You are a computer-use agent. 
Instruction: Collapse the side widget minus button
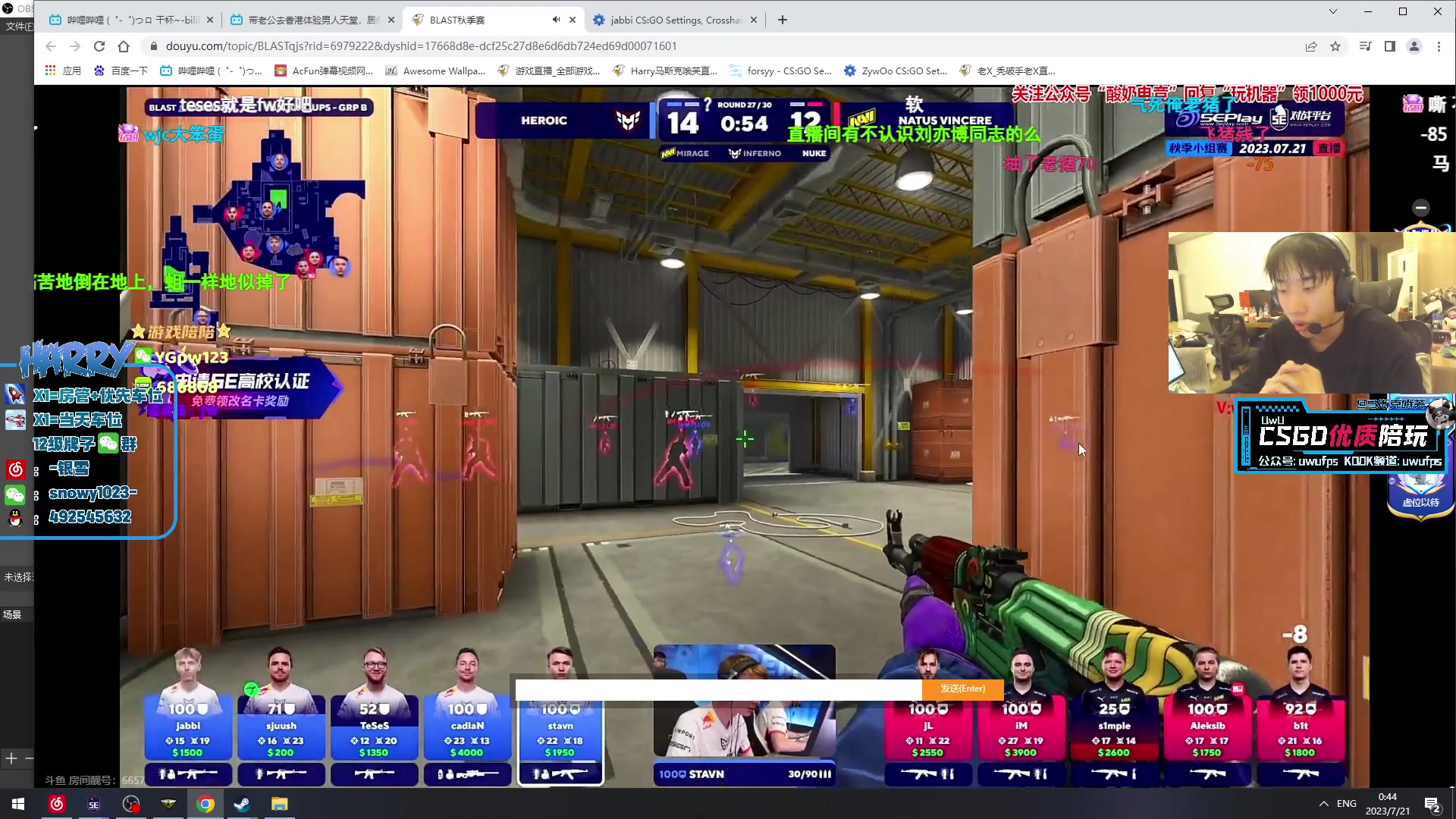1421,207
